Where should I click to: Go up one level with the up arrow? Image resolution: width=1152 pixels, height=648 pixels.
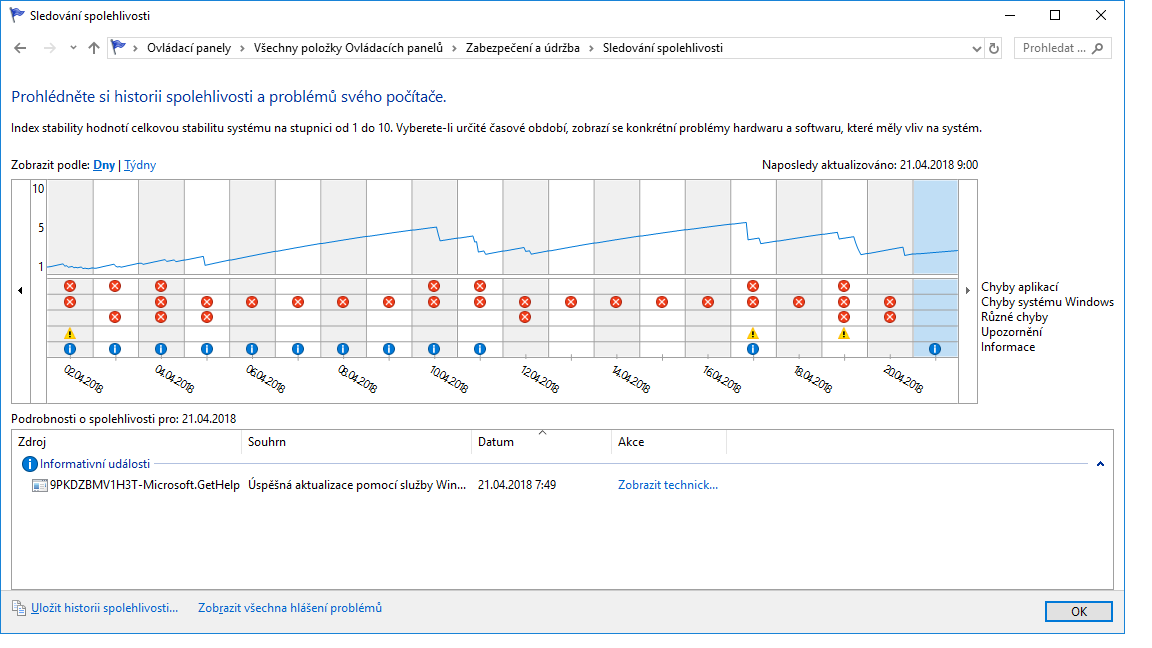94,48
